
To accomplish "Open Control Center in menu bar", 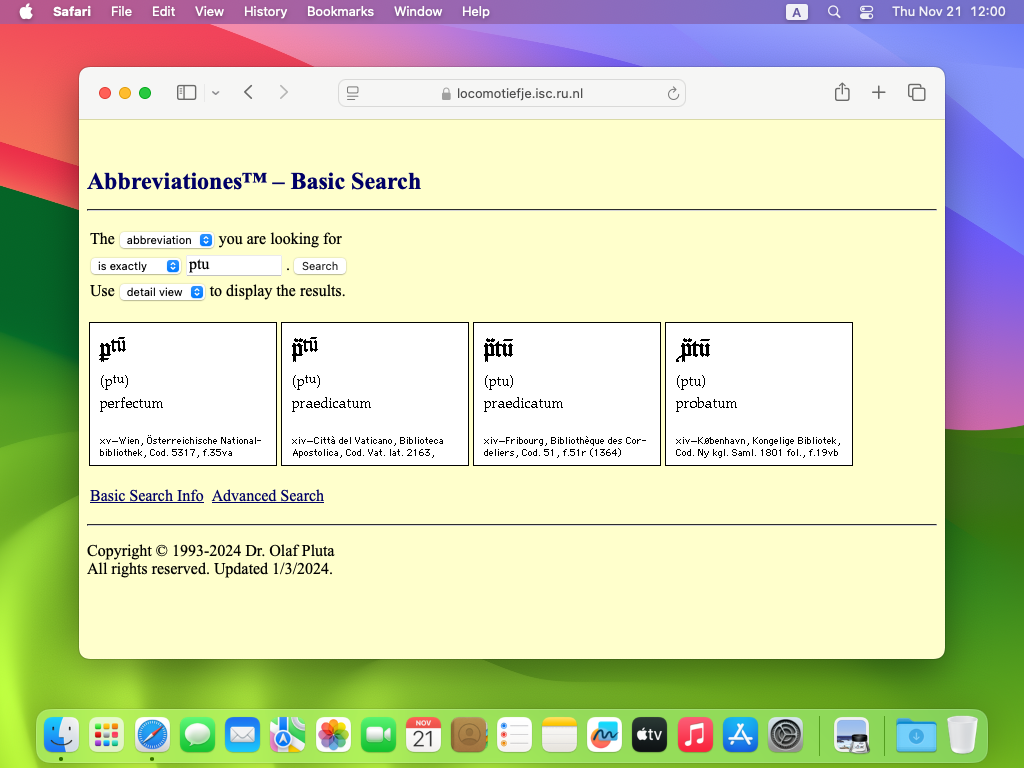I will tap(866, 12).
